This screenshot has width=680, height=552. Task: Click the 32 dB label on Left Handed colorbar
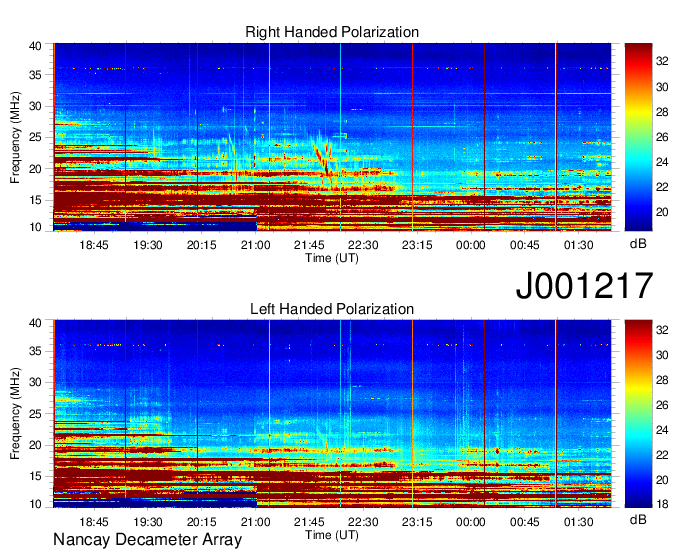click(662, 330)
